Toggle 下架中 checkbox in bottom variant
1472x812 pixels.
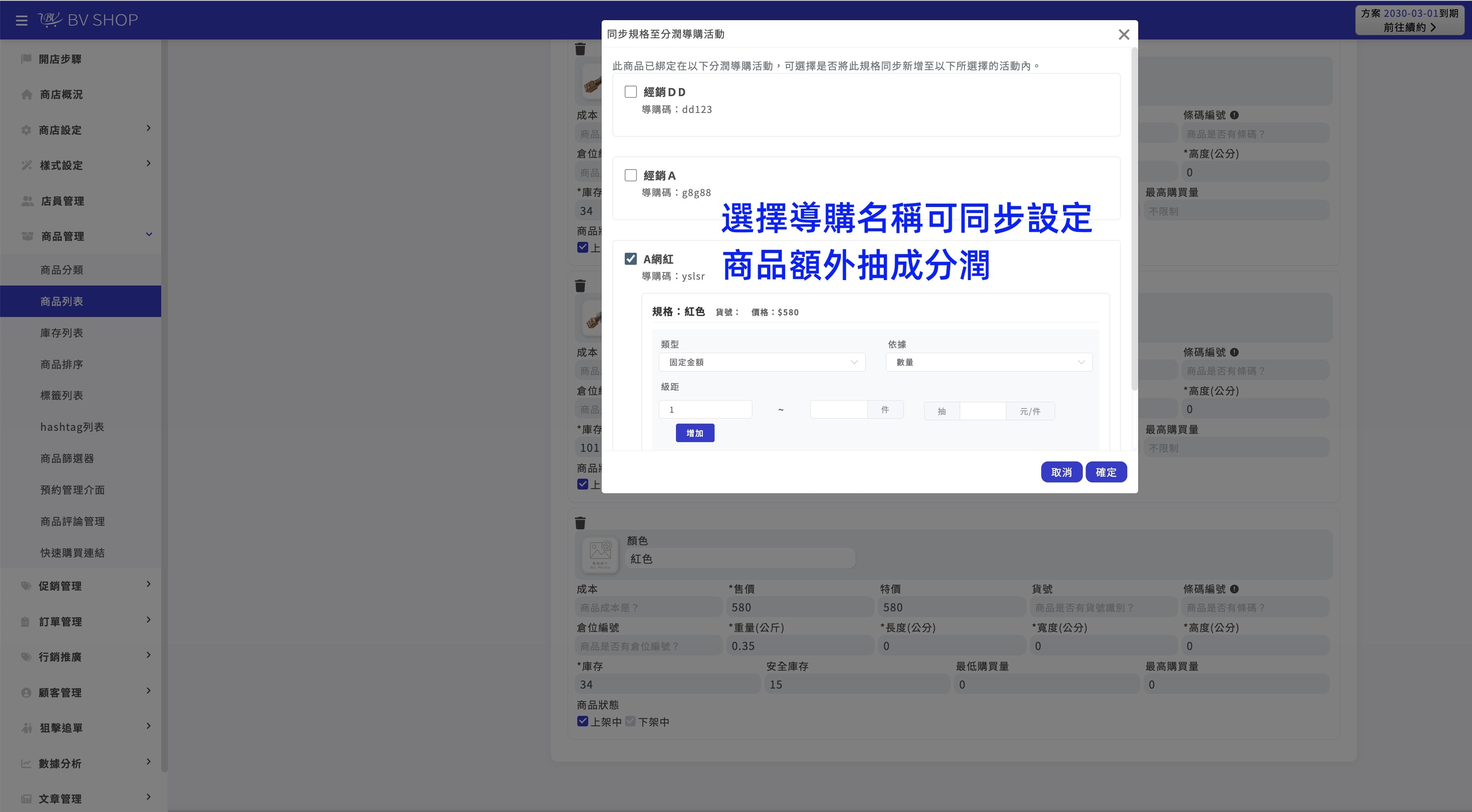click(x=630, y=721)
